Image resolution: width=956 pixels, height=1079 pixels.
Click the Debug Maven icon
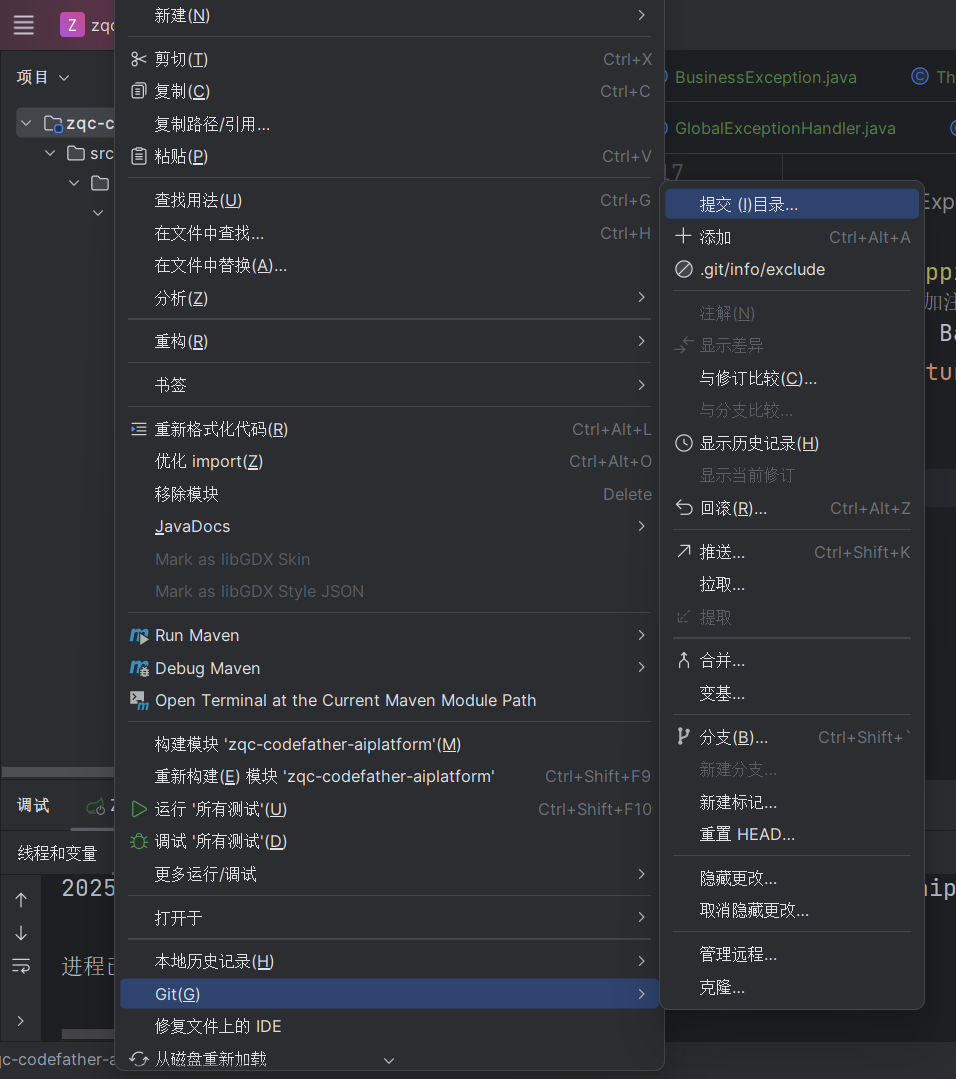click(139, 668)
